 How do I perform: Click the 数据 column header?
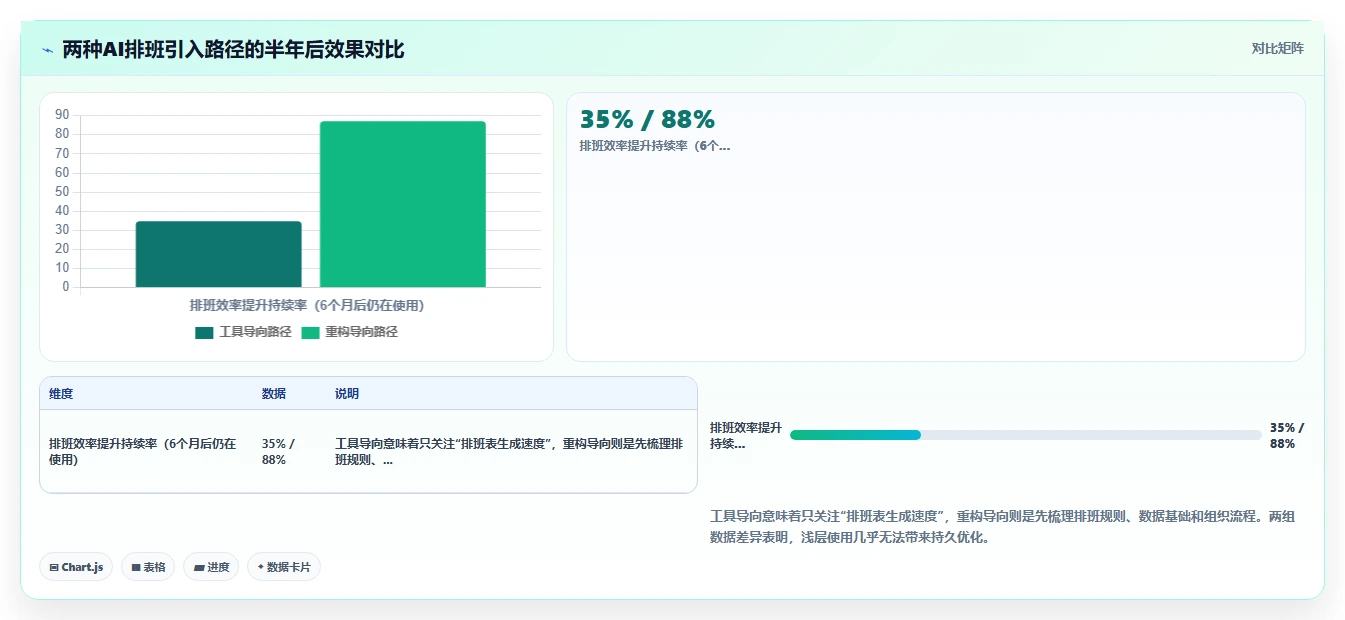pyautogui.click(x=274, y=394)
